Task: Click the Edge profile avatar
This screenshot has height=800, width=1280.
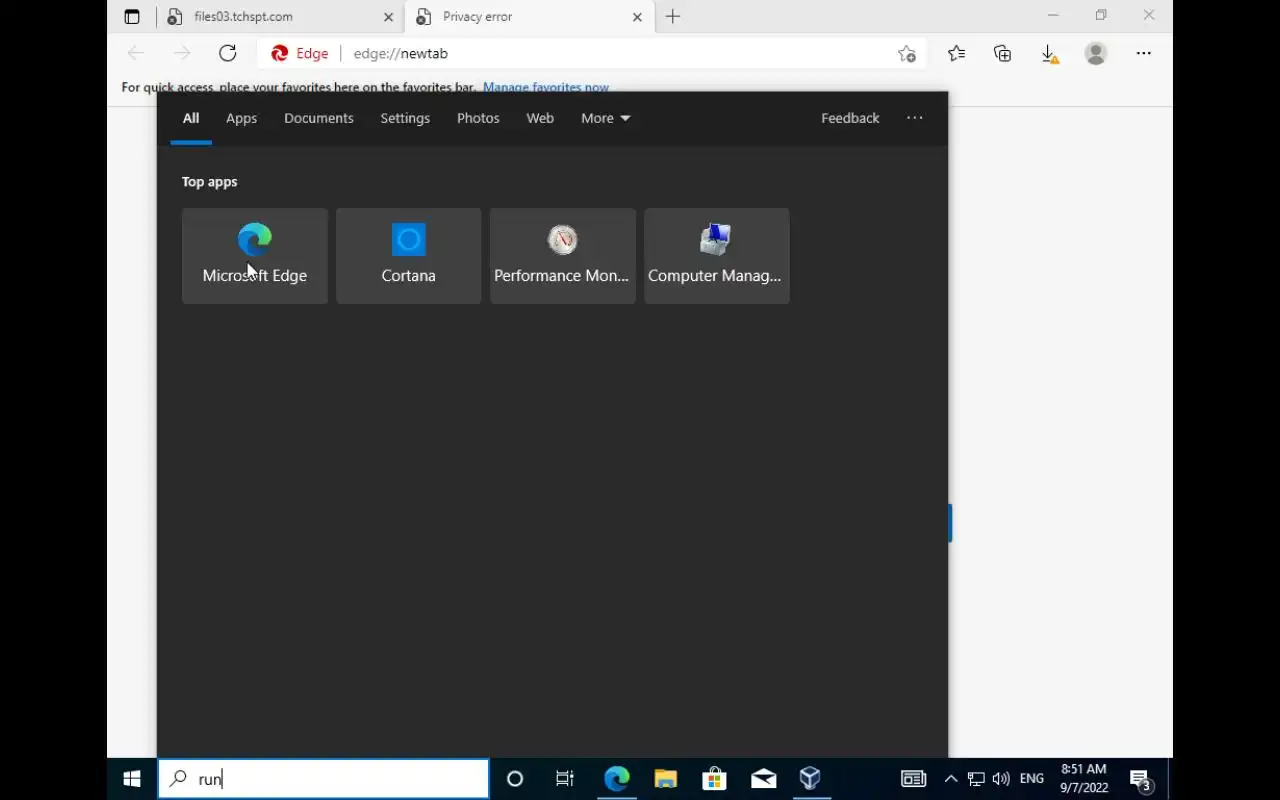Action: (1096, 53)
